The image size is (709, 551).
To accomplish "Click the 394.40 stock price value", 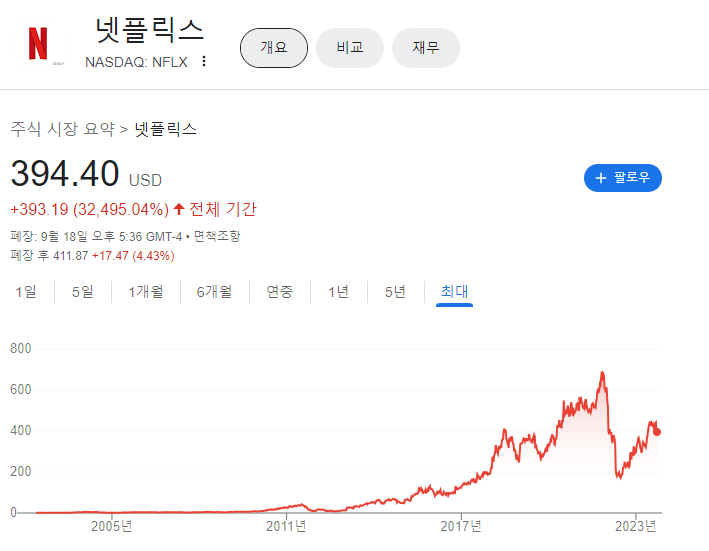I will [65, 174].
